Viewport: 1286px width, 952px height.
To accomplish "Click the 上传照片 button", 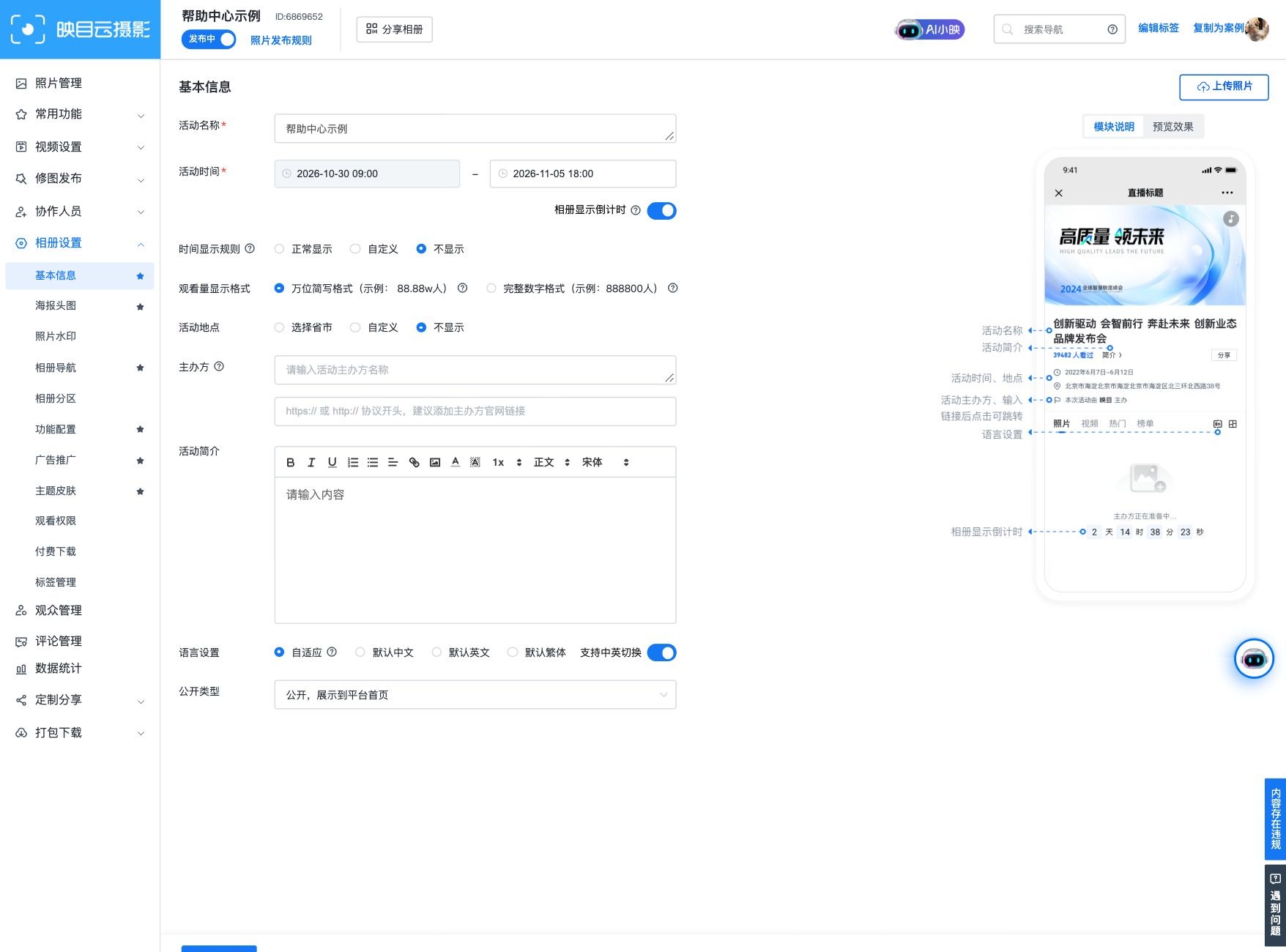I will [1224, 86].
